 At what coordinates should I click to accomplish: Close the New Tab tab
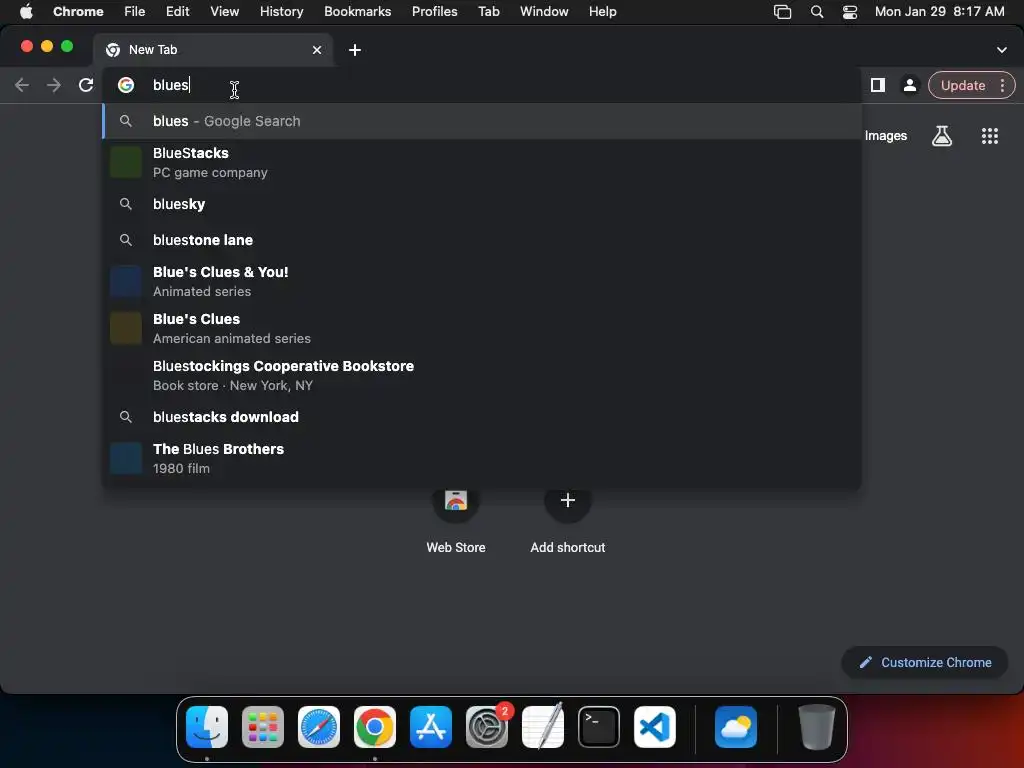[317, 50]
